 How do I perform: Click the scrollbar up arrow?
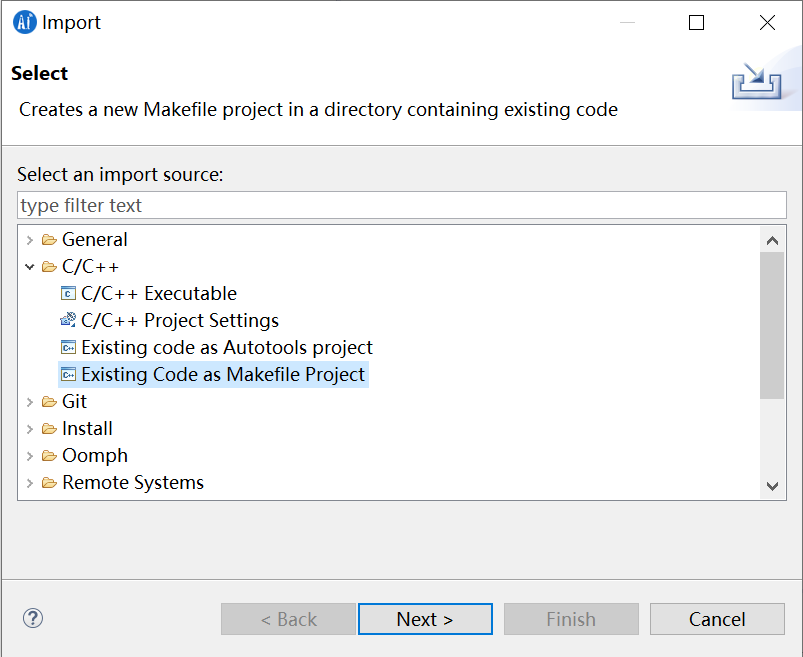pos(772,240)
